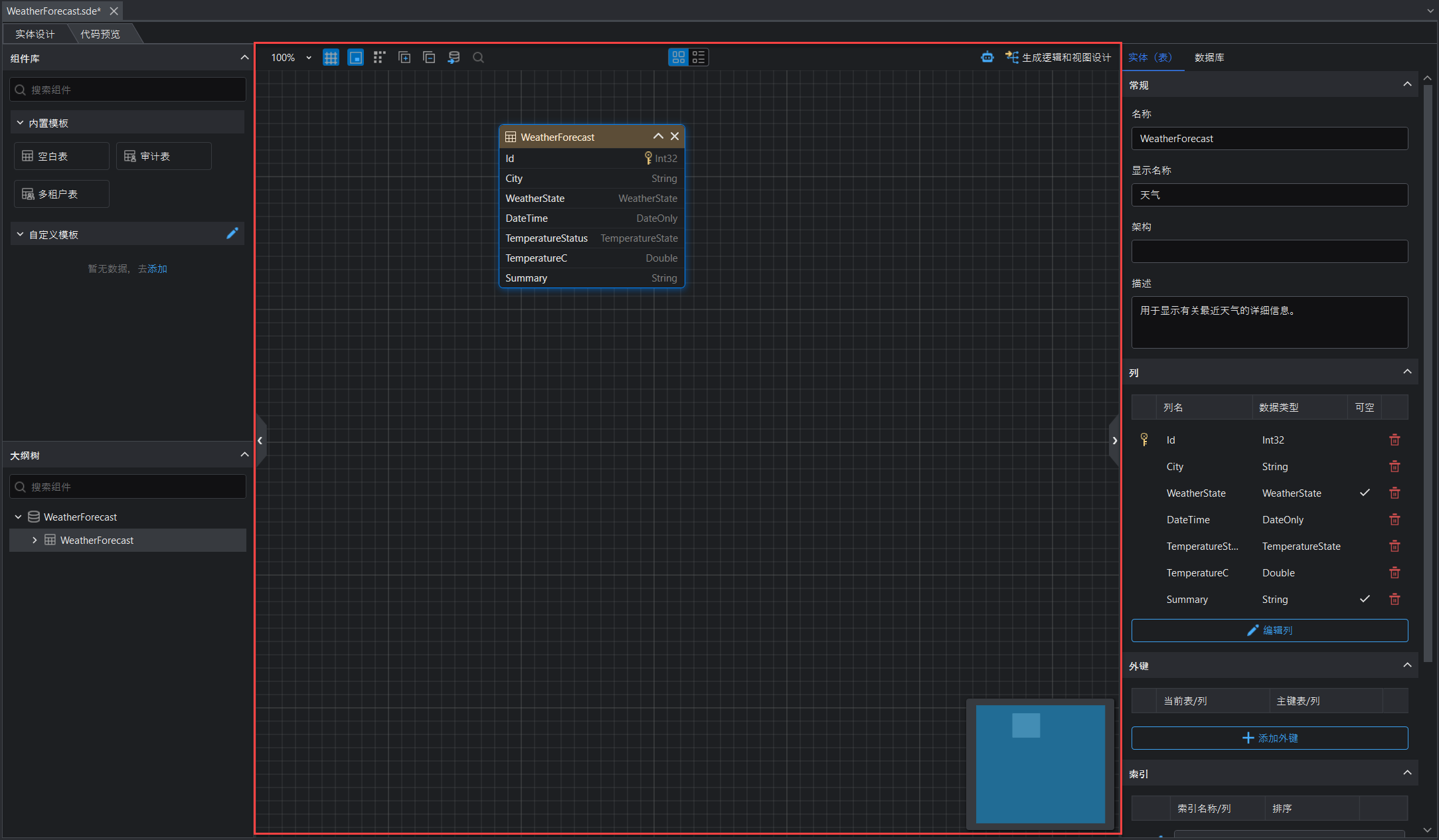Screen dimensions: 1439x840
Task: Open the 数据库 properties tab
Action: (x=1209, y=58)
